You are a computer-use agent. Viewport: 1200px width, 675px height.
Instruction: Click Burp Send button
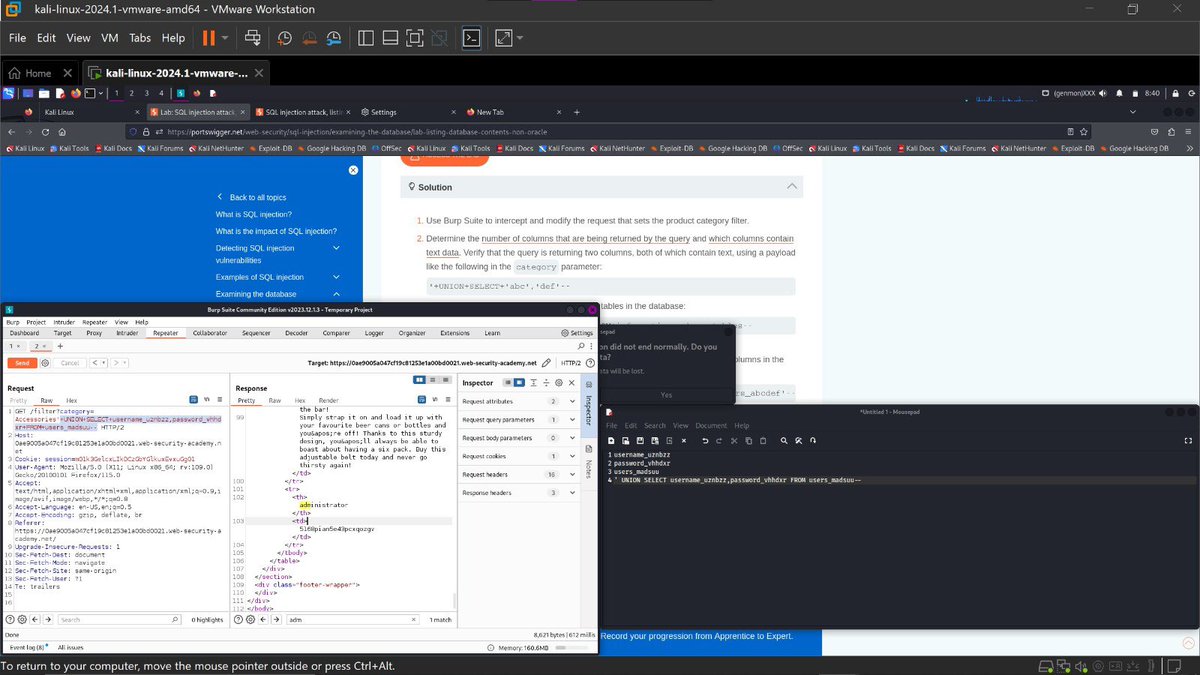pos(22,363)
